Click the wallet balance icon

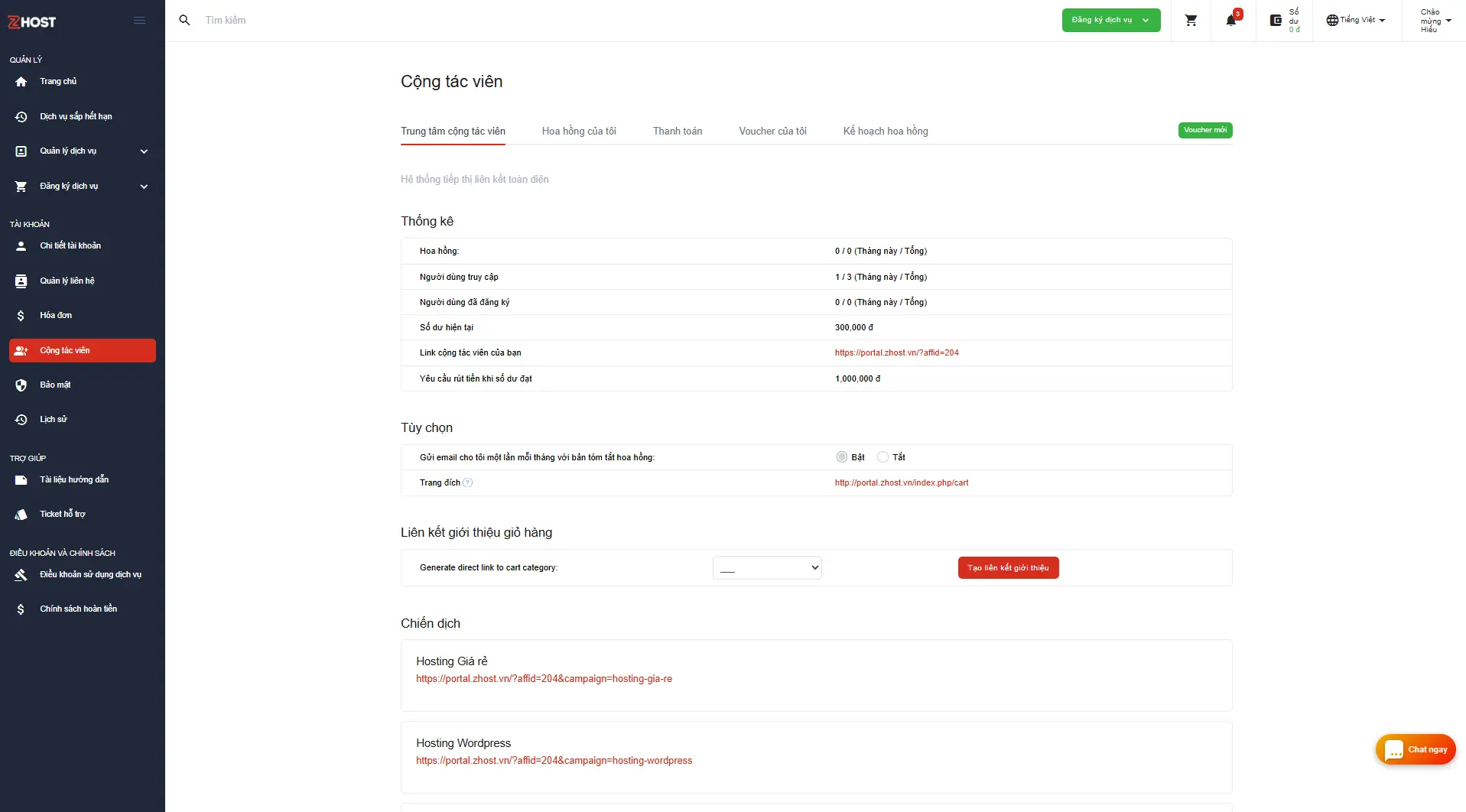(1276, 21)
